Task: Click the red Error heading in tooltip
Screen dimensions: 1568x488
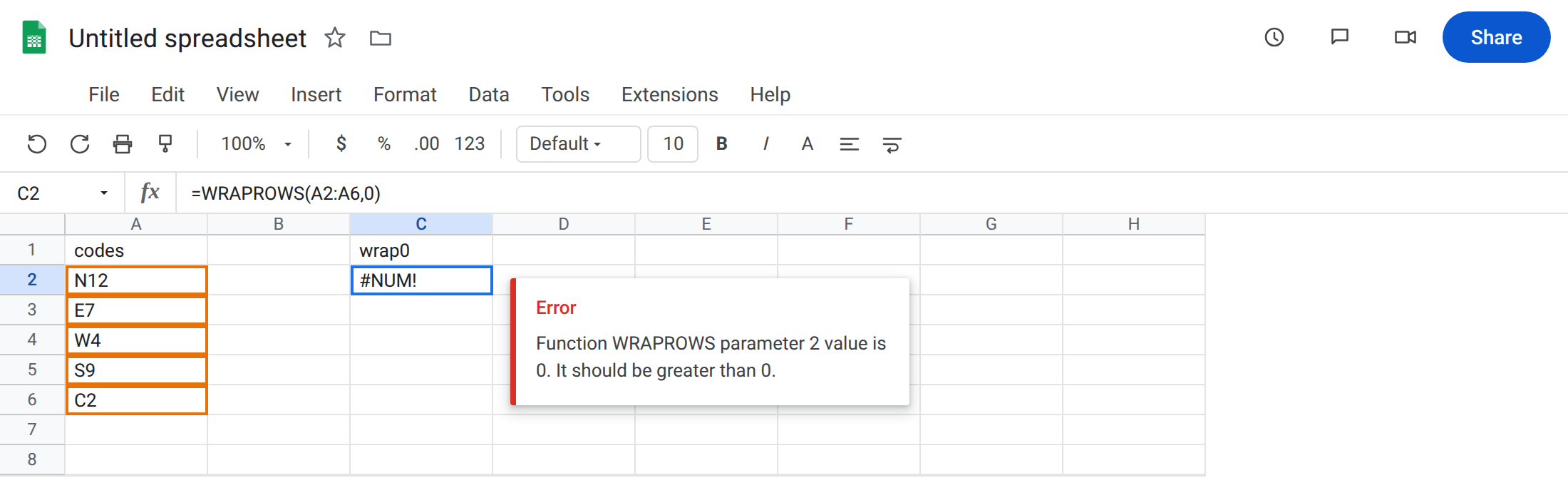Action: pyautogui.click(x=556, y=307)
